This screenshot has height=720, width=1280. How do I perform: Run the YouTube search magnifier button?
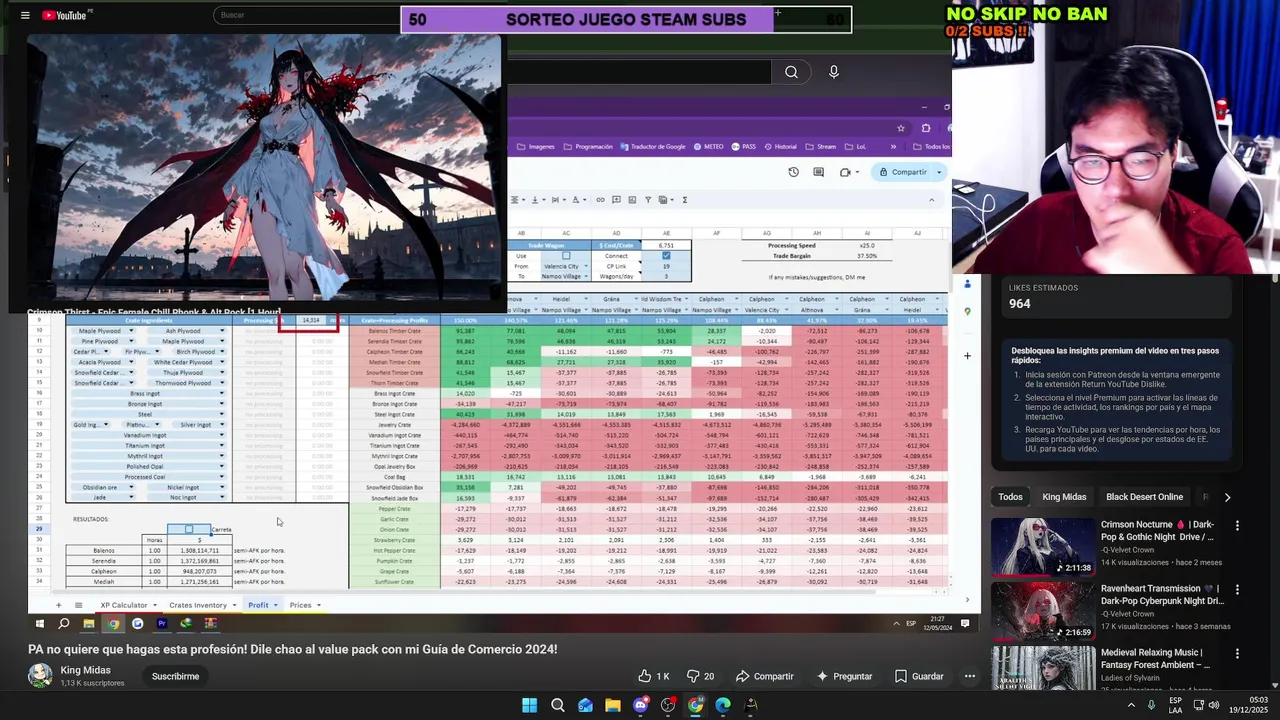[x=791, y=72]
